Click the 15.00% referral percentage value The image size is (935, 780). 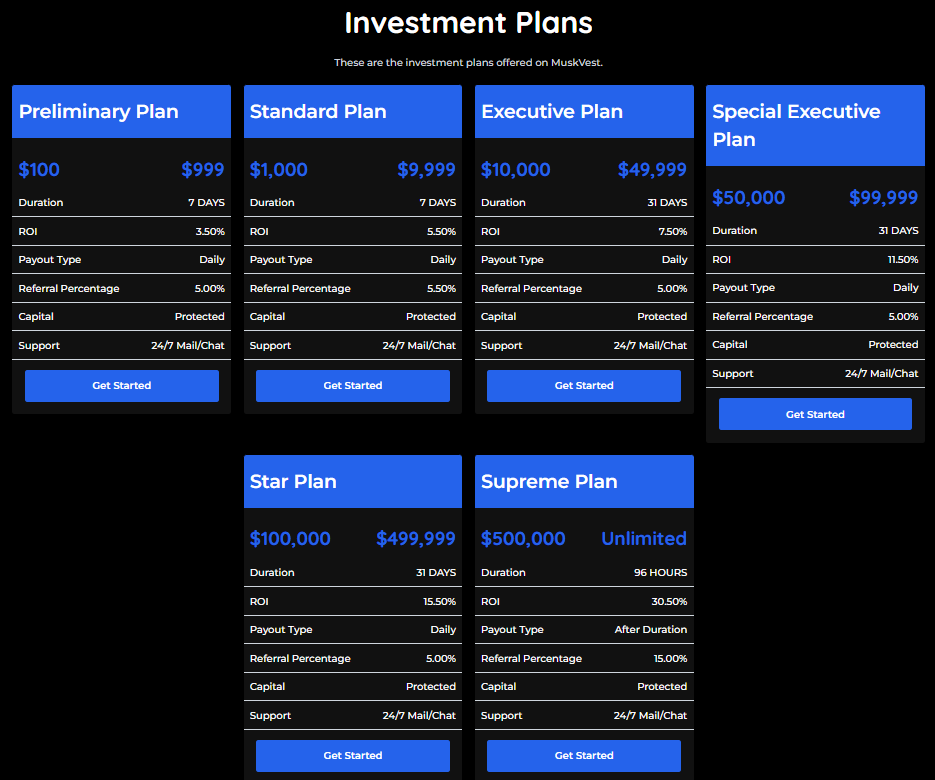[669, 659]
